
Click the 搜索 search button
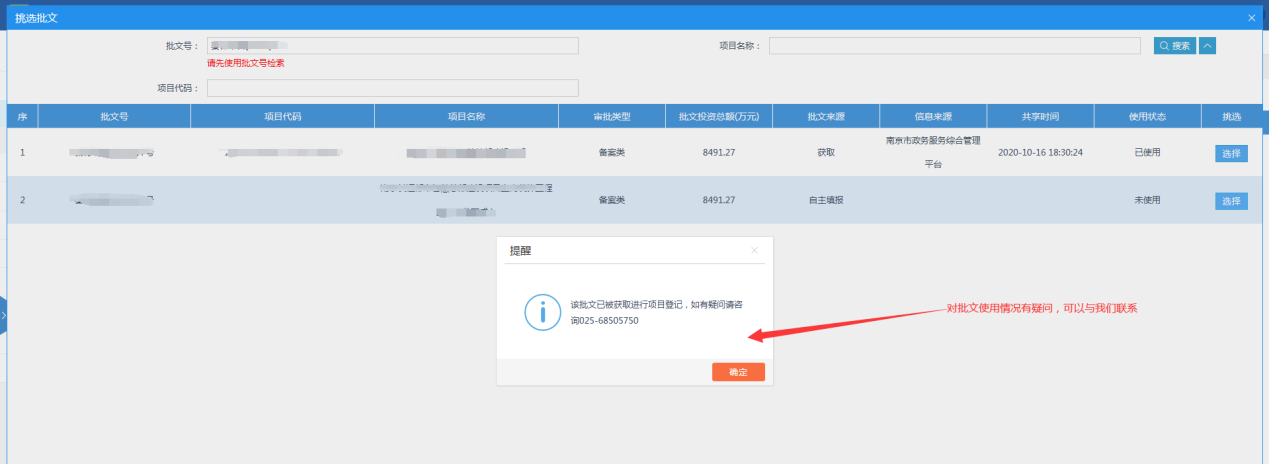click(x=1174, y=46)
